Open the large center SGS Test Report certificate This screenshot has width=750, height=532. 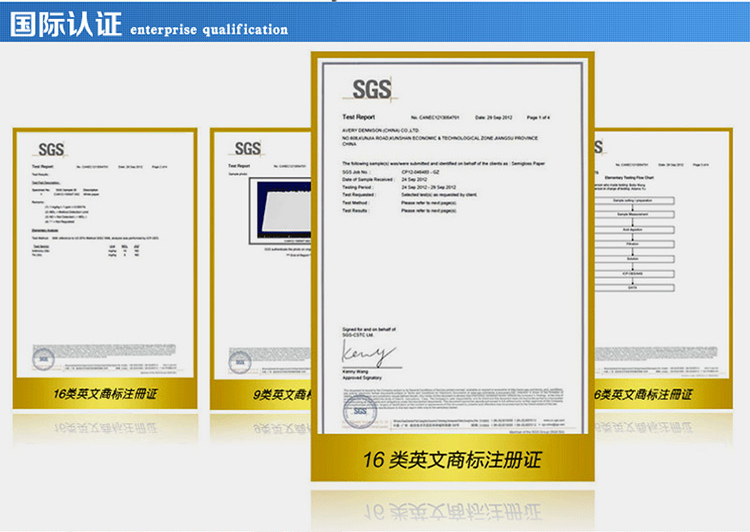coord(452,266)
